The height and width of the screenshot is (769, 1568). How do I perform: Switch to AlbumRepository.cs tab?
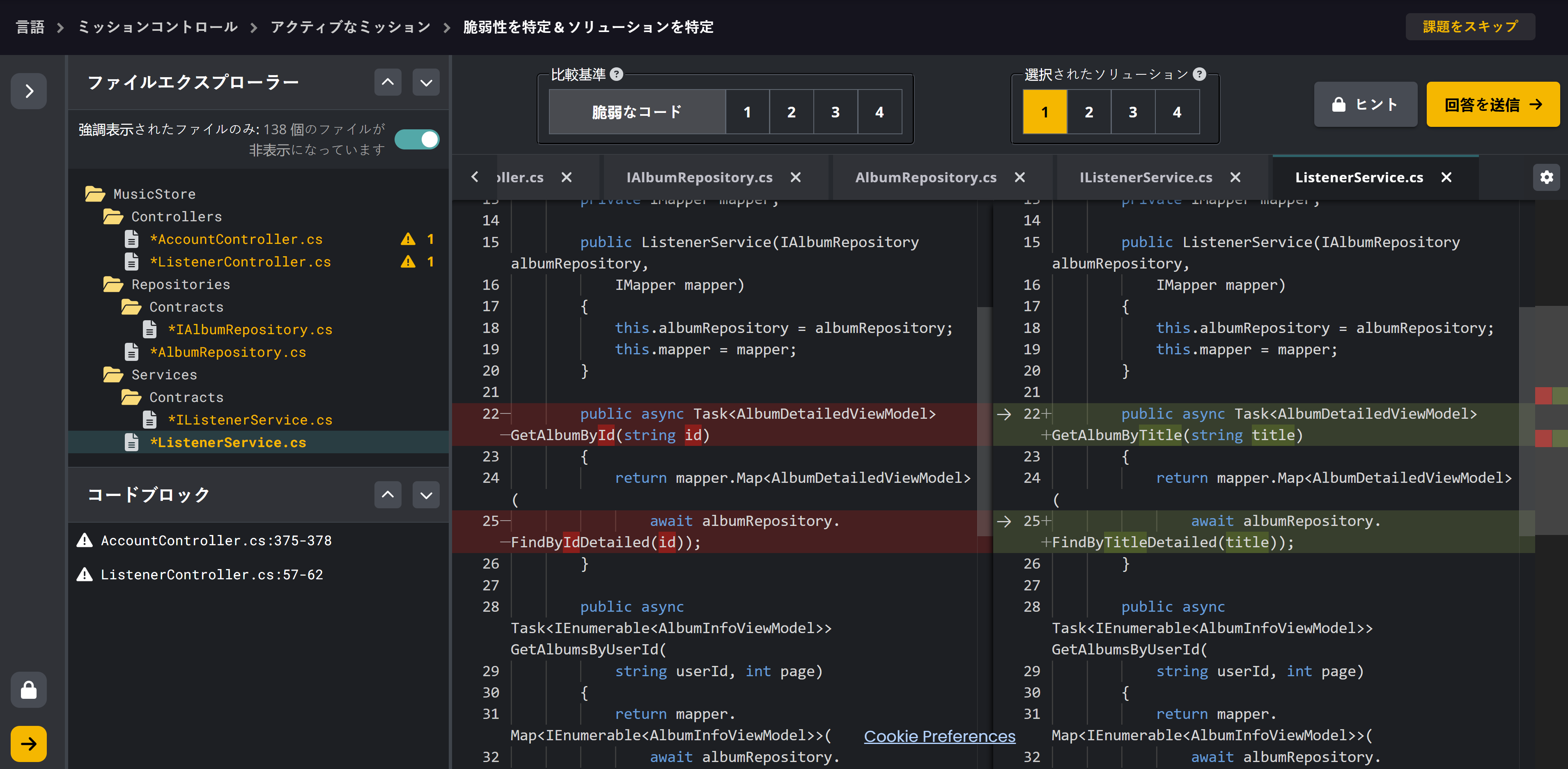click(926, 177)
